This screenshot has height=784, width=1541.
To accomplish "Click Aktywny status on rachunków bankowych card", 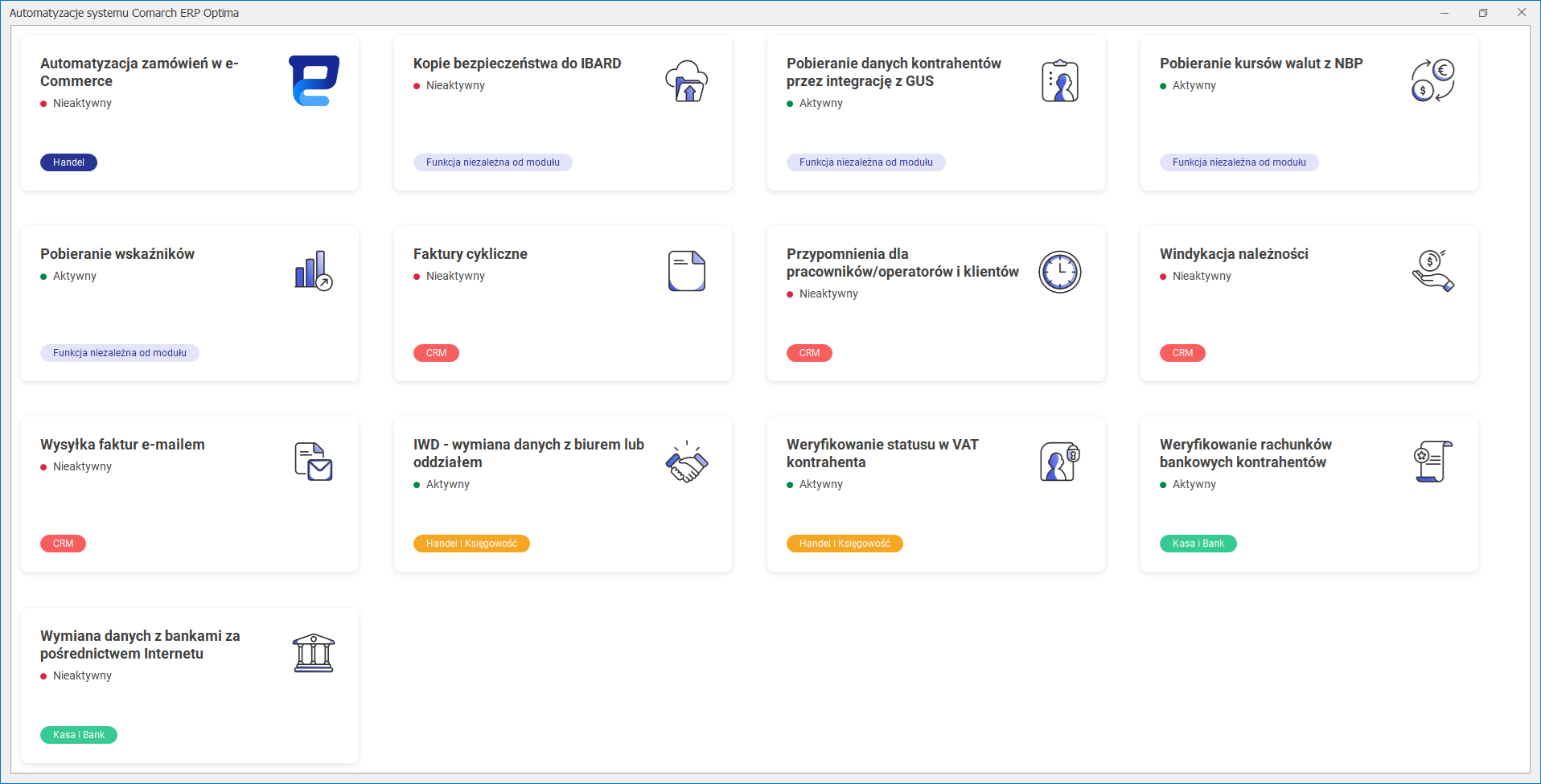I will tap(1188, 485).
